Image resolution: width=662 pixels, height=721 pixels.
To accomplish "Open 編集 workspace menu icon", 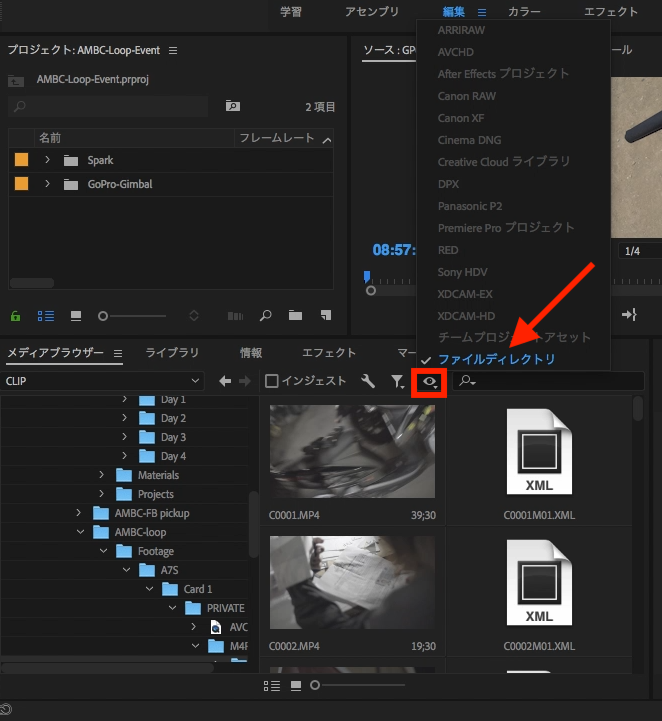I will pyautogui.click(x=482, y=12).
